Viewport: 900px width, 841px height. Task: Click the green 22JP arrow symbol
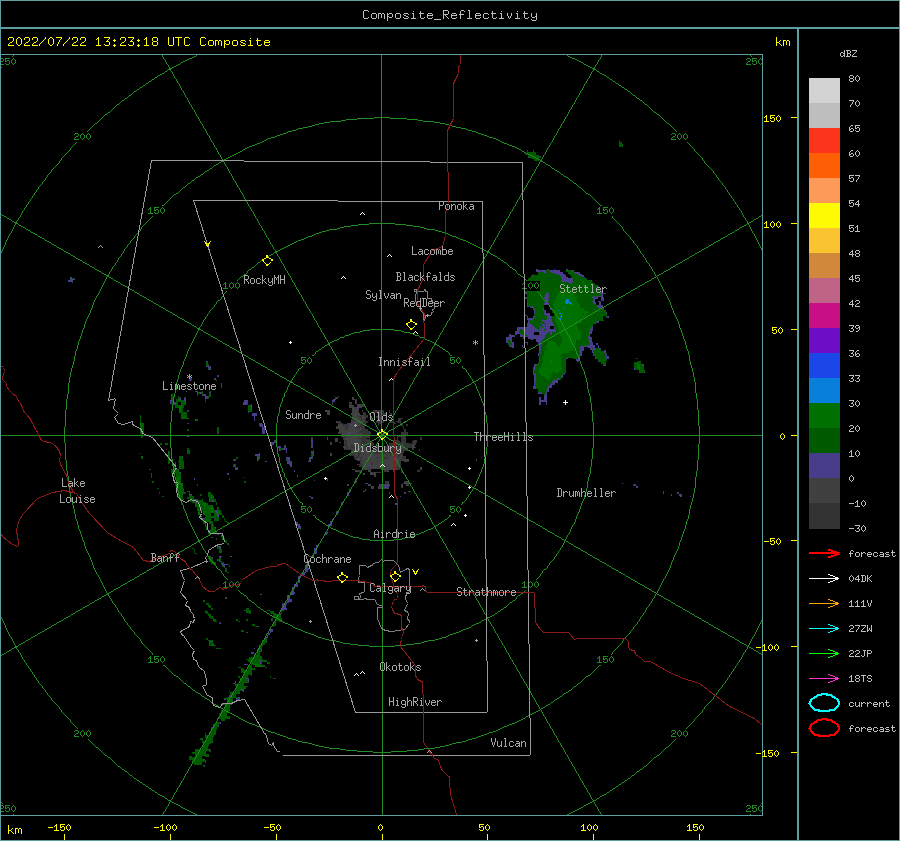pos(824,653)
